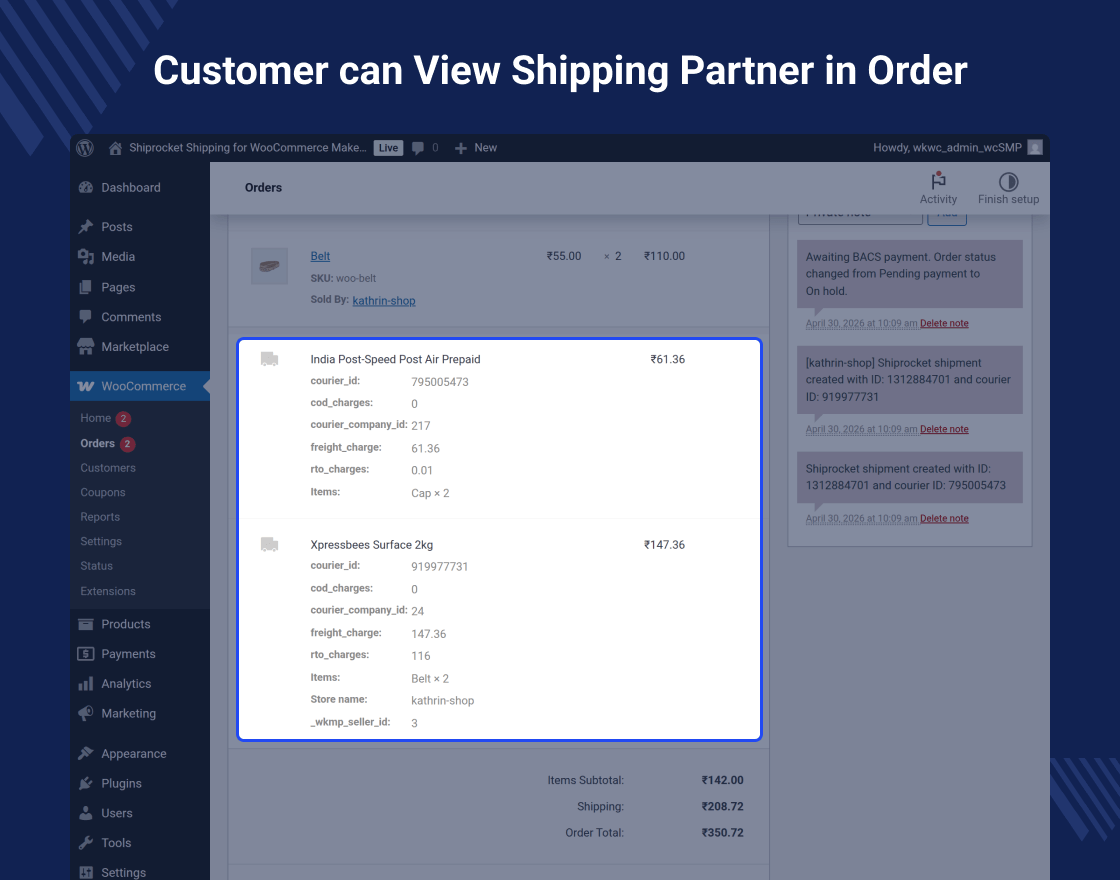Click truck icon beside India Post-Speed Post
The width and height of the screenshot is (1120, 880).
[269, 359]
